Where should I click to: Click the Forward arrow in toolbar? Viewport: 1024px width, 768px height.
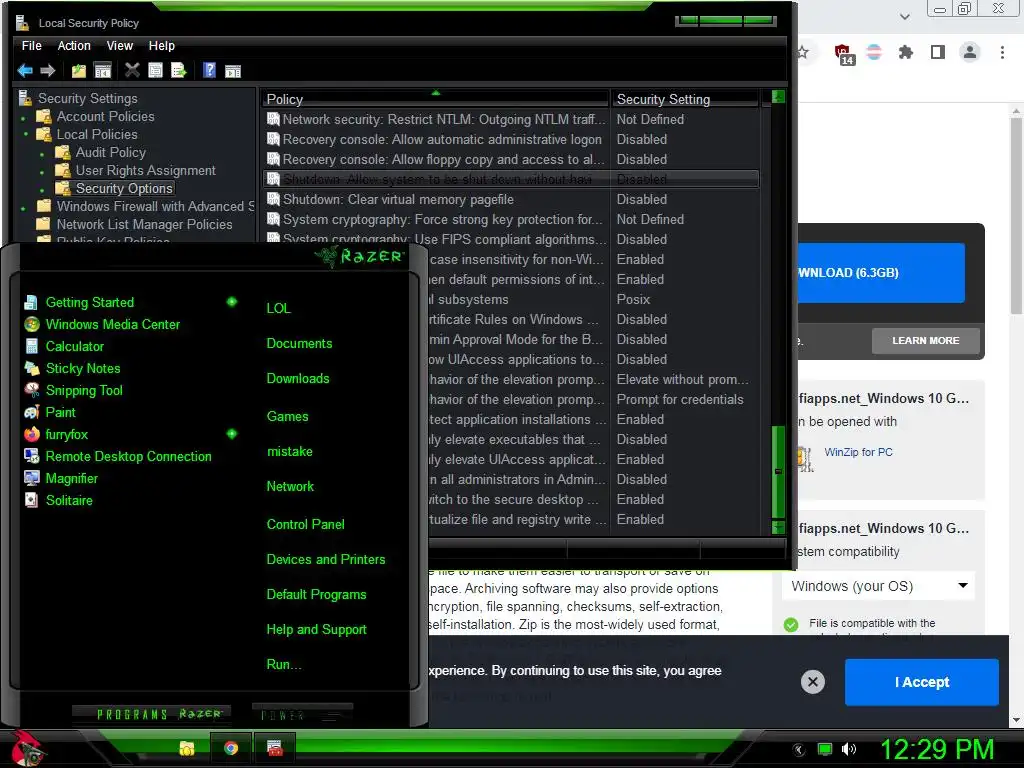(47, 71)
